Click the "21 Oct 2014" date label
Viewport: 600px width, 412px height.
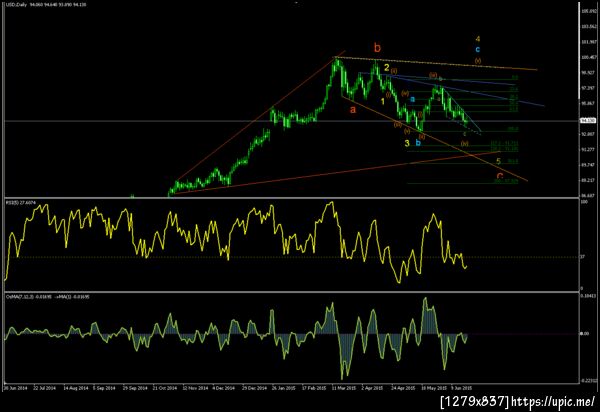(x=164, y=388)
